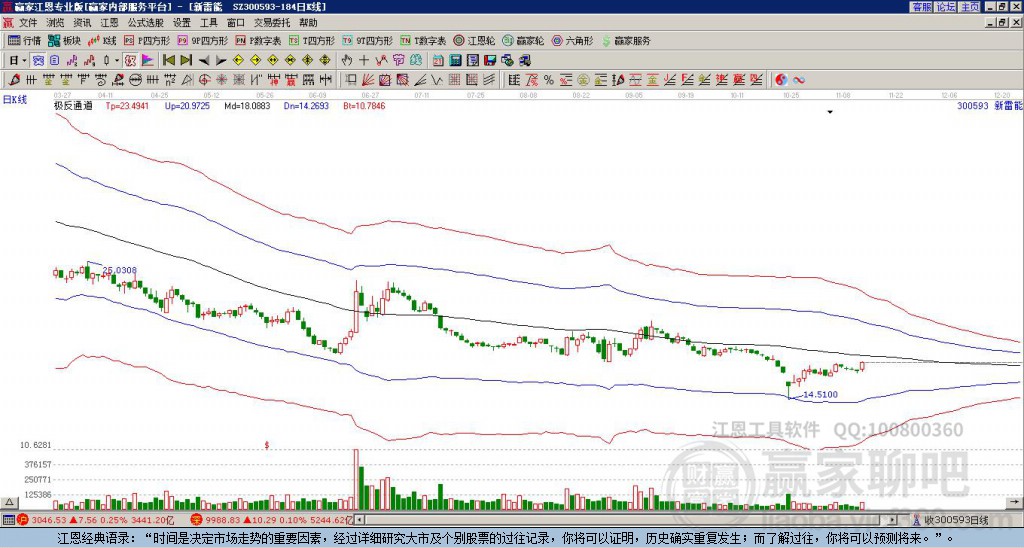Open the P四方形 square tool
Screen dimensions: 1024x548
147,40
